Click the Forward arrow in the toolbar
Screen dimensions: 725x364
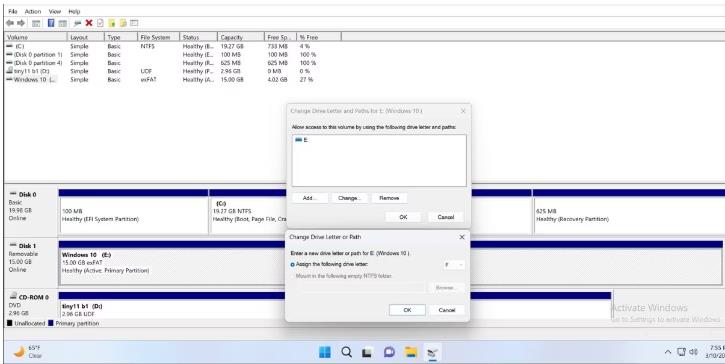pos(21,23)
